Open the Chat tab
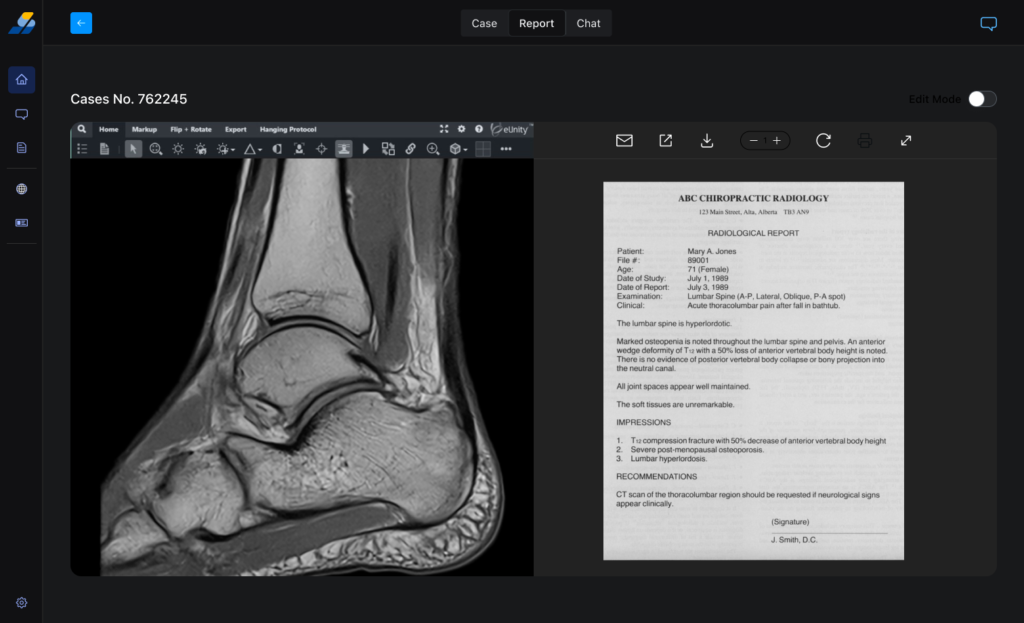Screen dimensions: 1024x623 [x=588, y=23]
